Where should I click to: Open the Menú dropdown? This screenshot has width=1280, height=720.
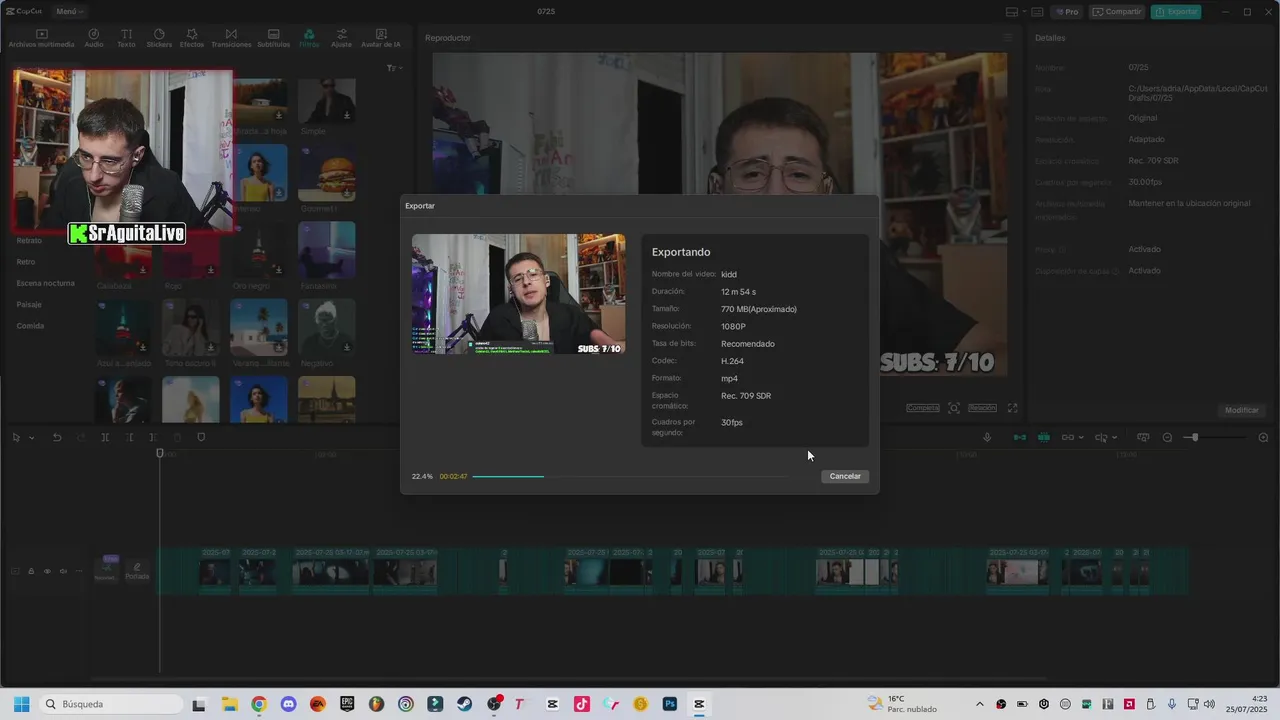pyautogui.click(x=69, y=12)
